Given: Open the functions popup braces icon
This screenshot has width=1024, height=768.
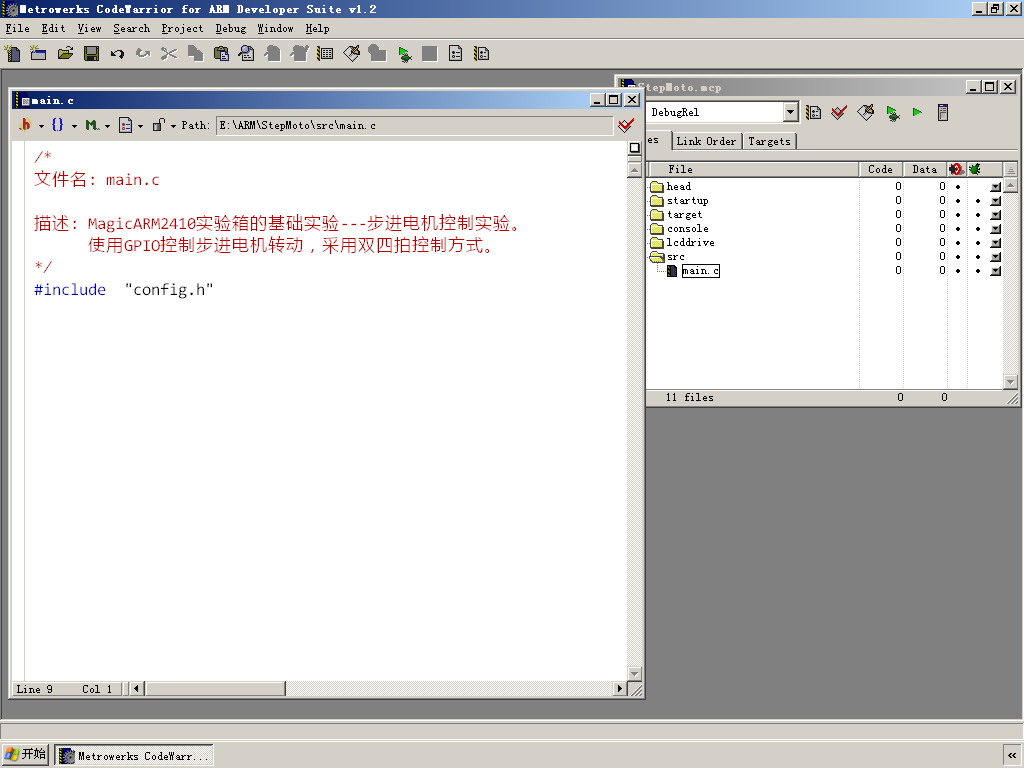Looking at the screenshot, I should [x=63, y=125].
